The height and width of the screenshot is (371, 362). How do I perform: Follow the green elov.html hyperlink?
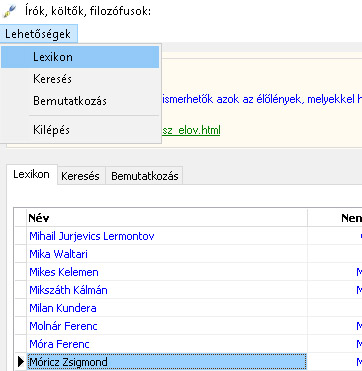point(191,130)
